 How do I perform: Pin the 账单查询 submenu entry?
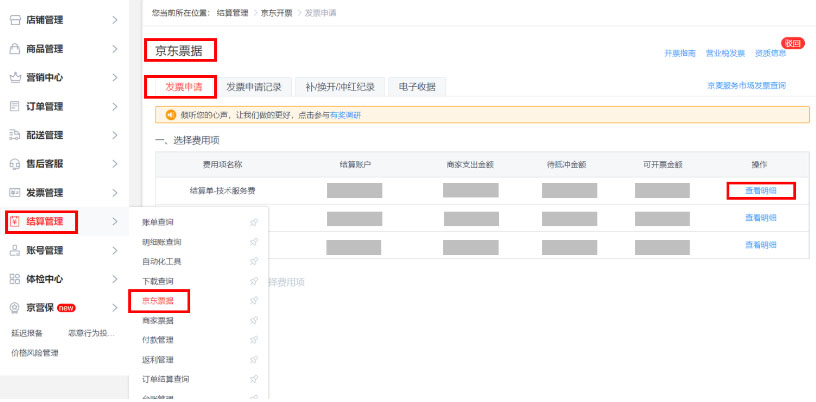tap(253, 222)
